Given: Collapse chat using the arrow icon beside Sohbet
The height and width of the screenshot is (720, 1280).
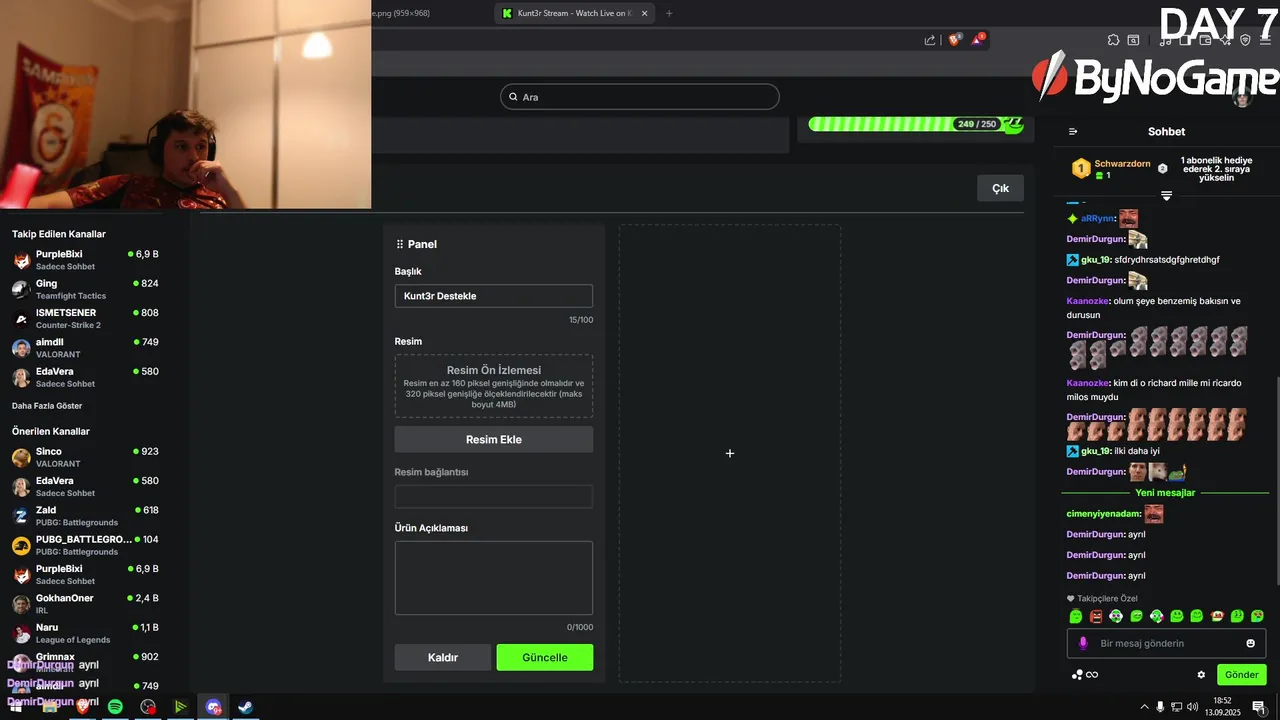Looking at the screenshot, I should click(x=1073, y=132).
